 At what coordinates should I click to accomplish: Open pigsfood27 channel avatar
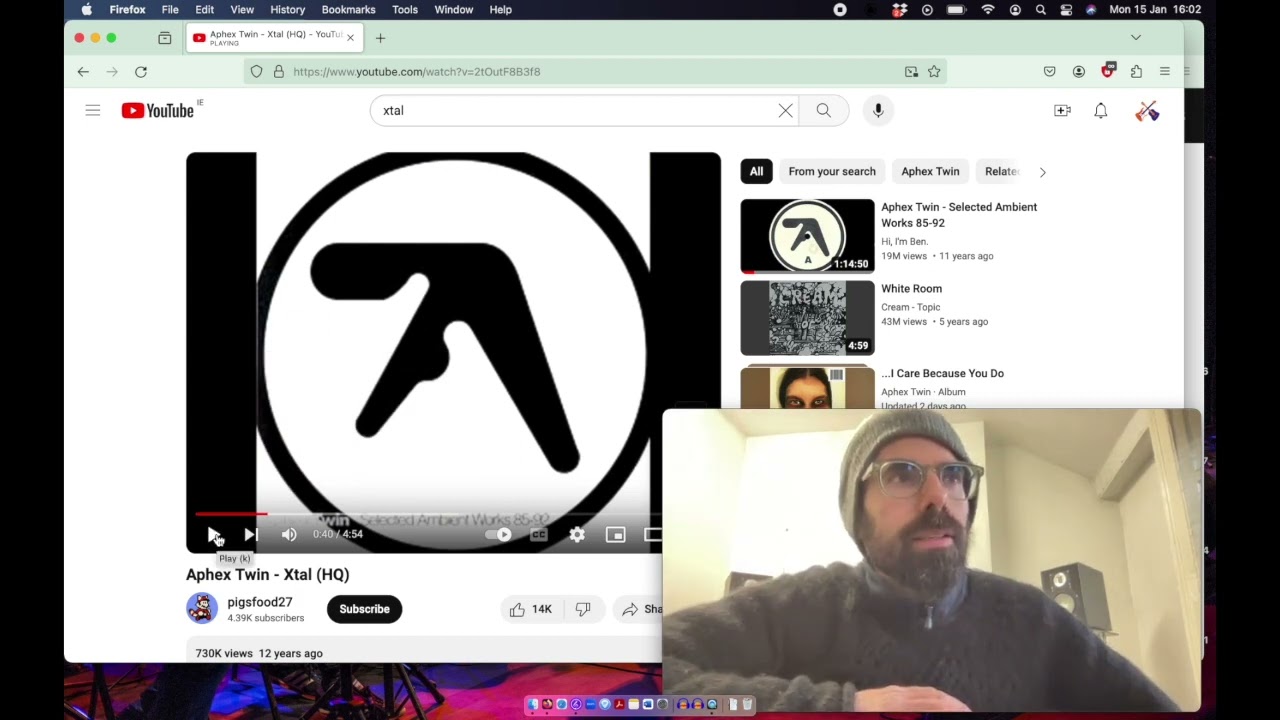(x=202, y=609)
